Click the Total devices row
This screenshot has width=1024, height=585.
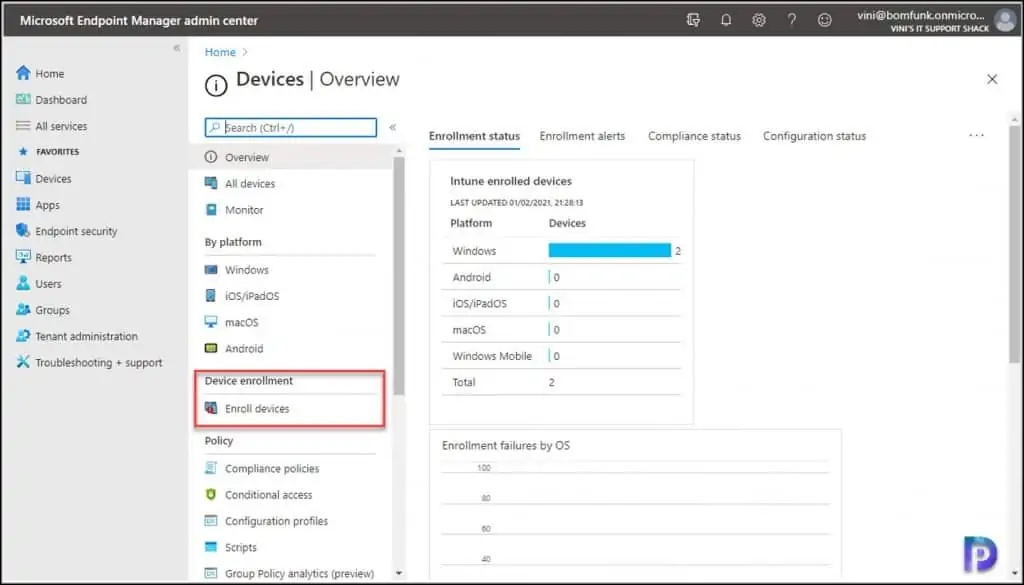point(562,382)
